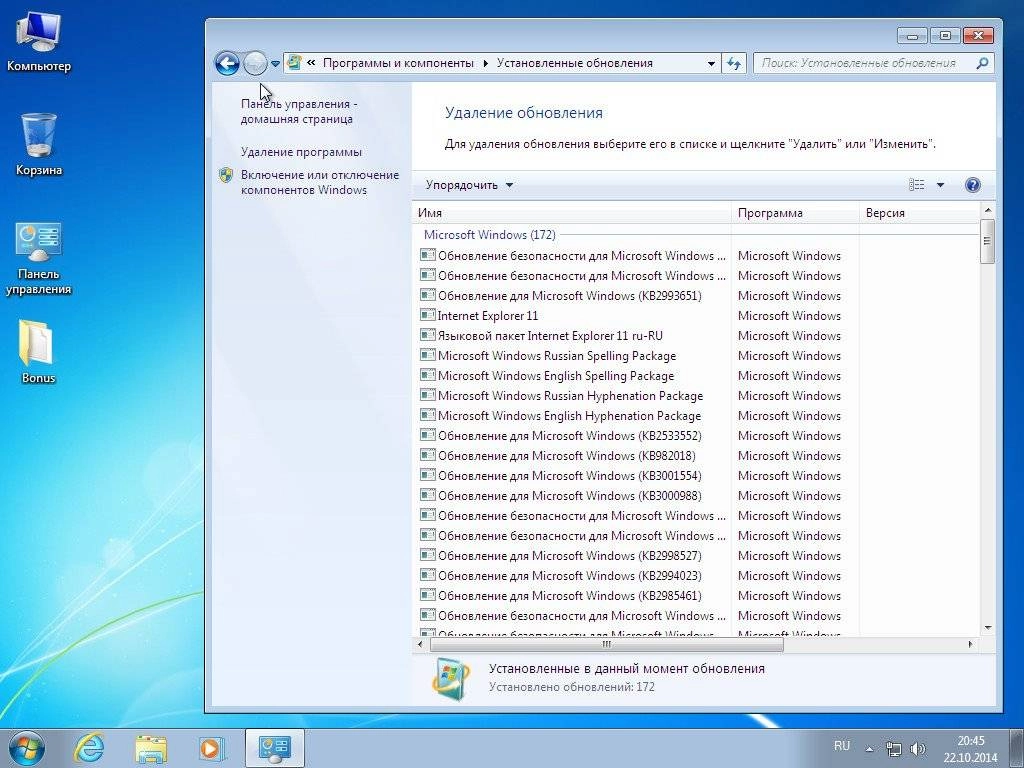1024x768 pixels.
Task: Click icon of Russian Hyphenation Package entry
Action: 428,395
